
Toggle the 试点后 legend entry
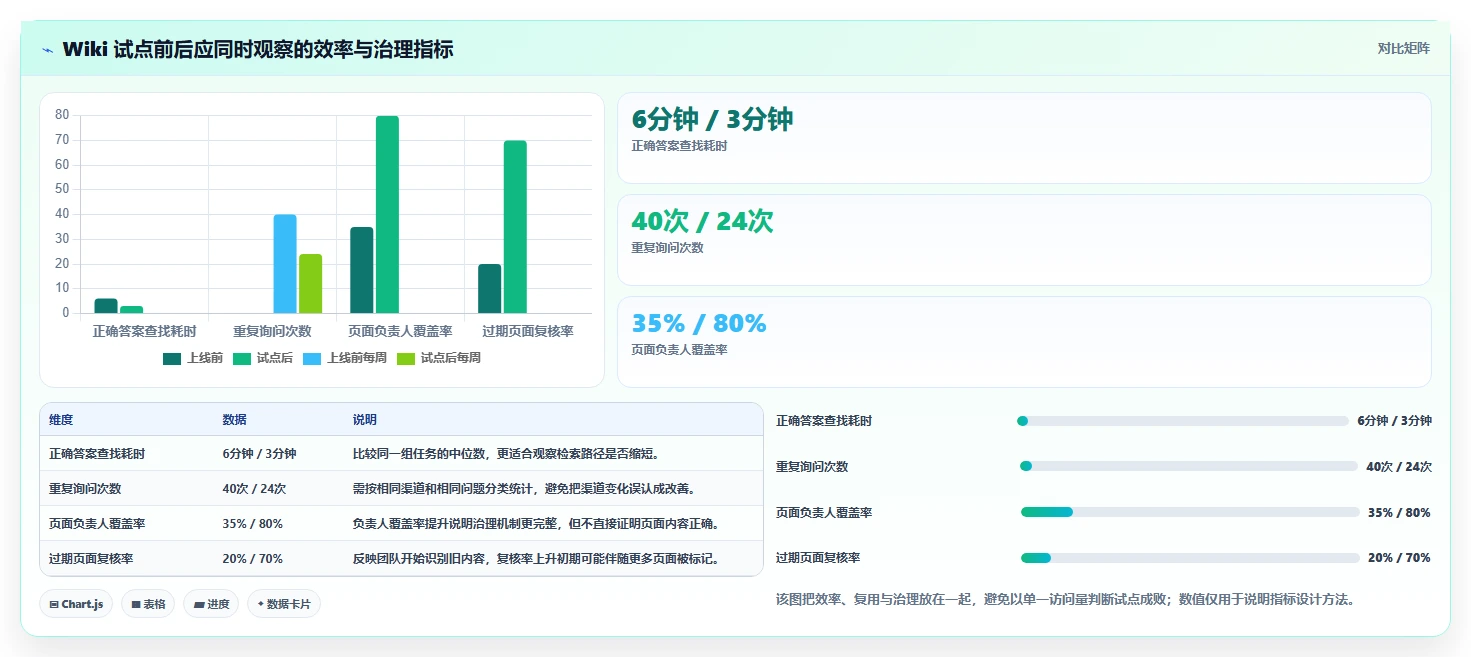click(x=263, y=358)
